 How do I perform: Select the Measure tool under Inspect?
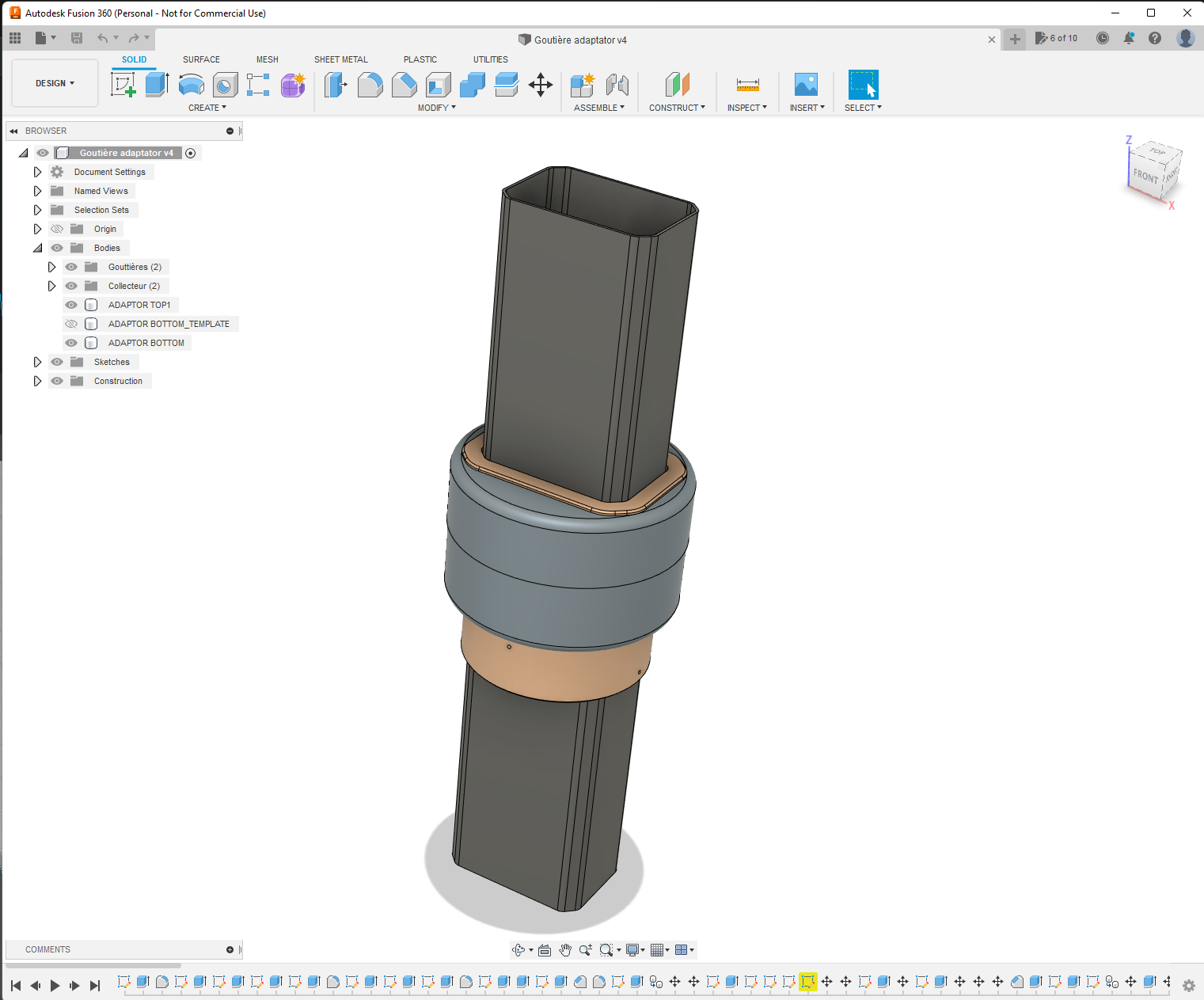pos(747,84)
